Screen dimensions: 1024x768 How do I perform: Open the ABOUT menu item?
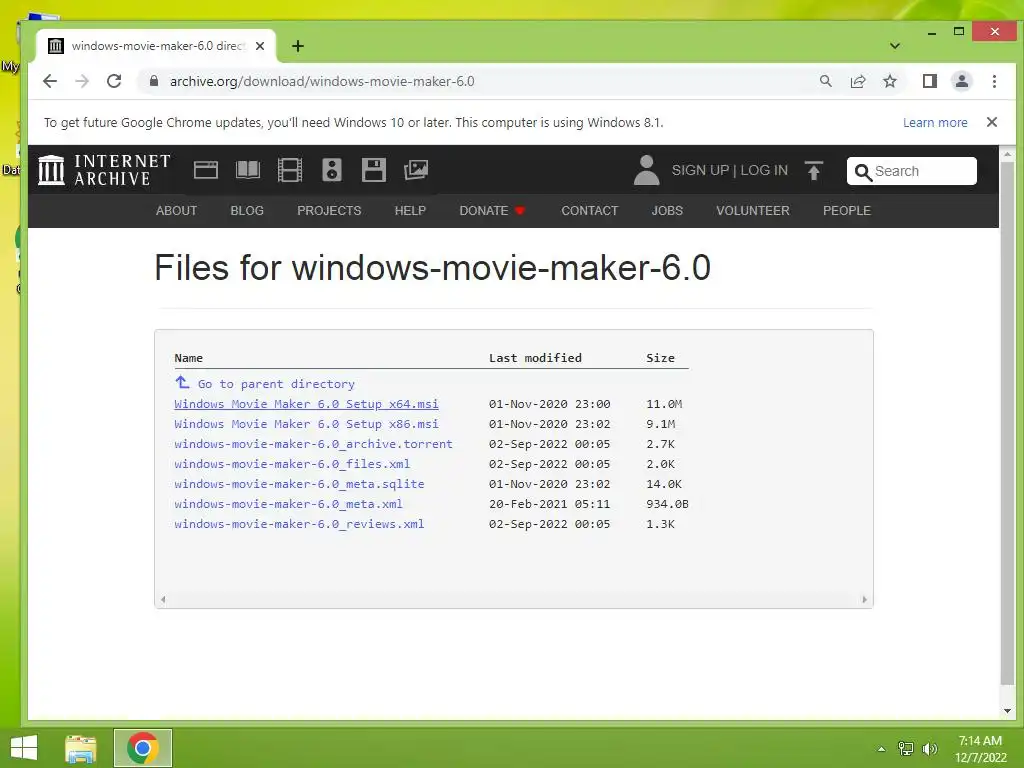176,210
